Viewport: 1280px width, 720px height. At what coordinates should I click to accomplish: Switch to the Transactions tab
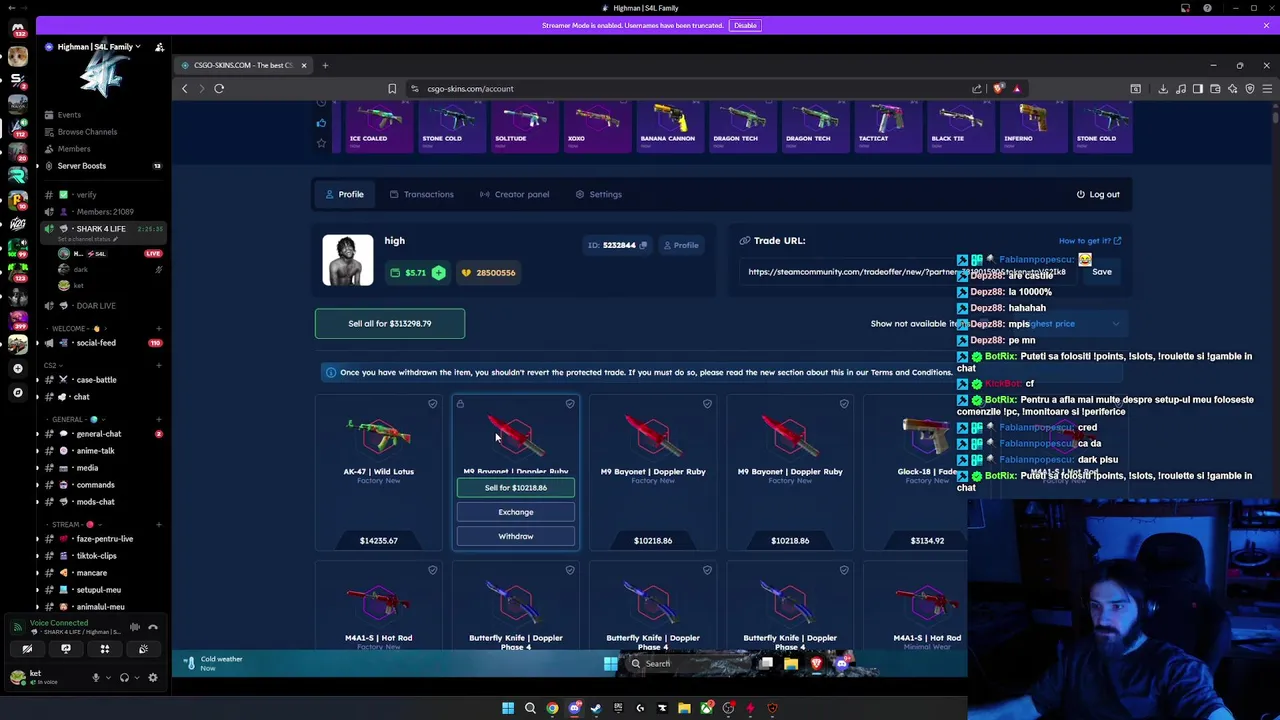click(421, 194)
